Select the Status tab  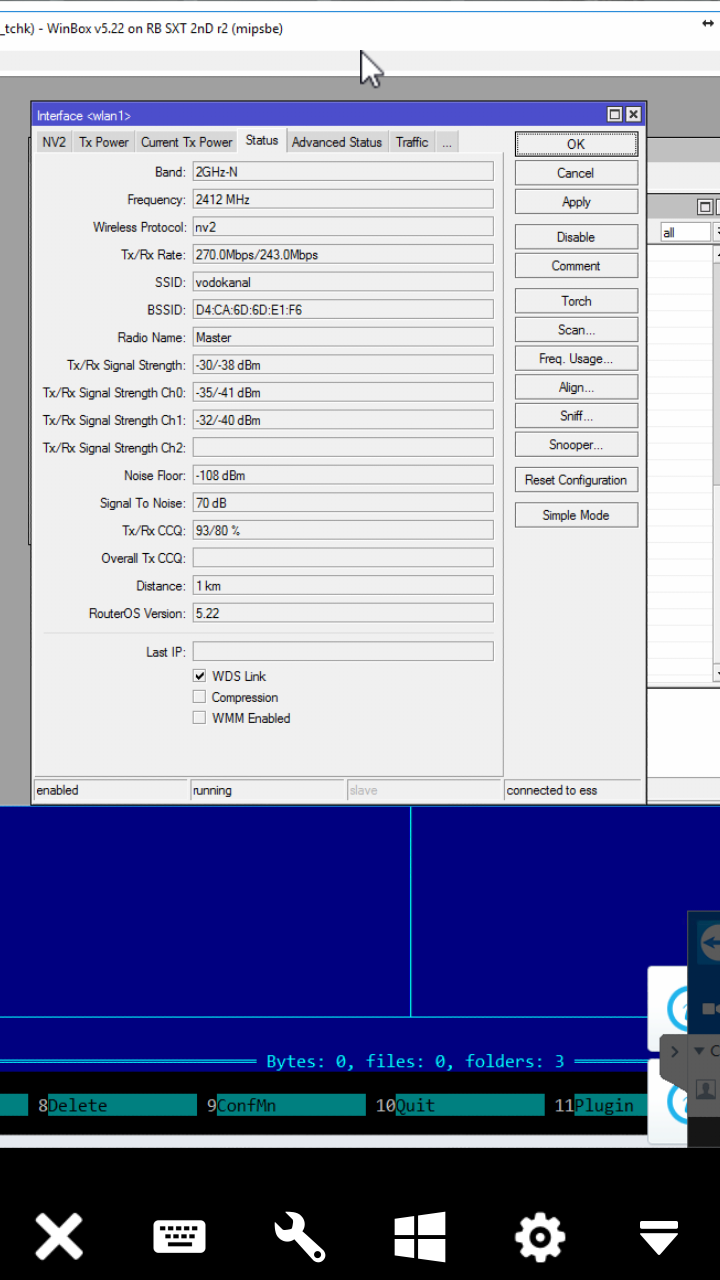click(262, 140)
